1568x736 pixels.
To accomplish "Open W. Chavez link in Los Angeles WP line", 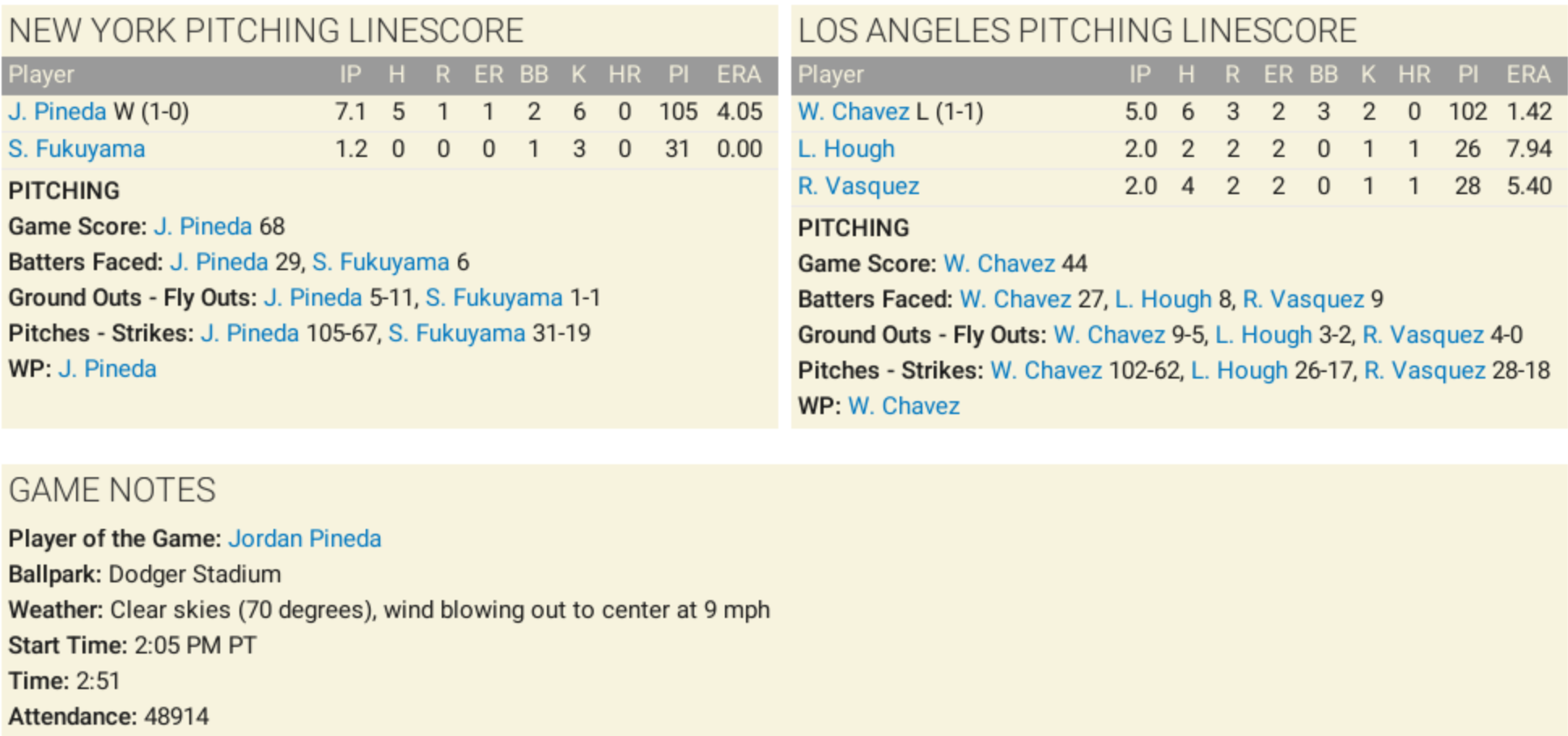I will (904, 406).
